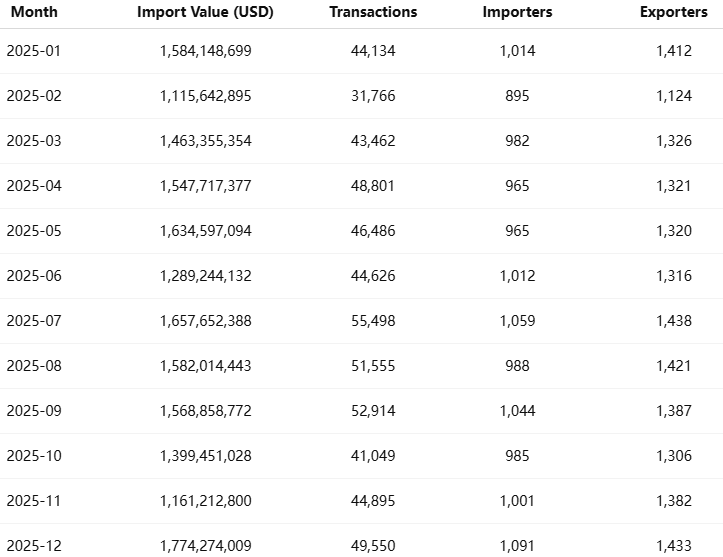Screen dimensions: 723x557
Task: Click the importers value 1,044
Action: coord(517,411)
